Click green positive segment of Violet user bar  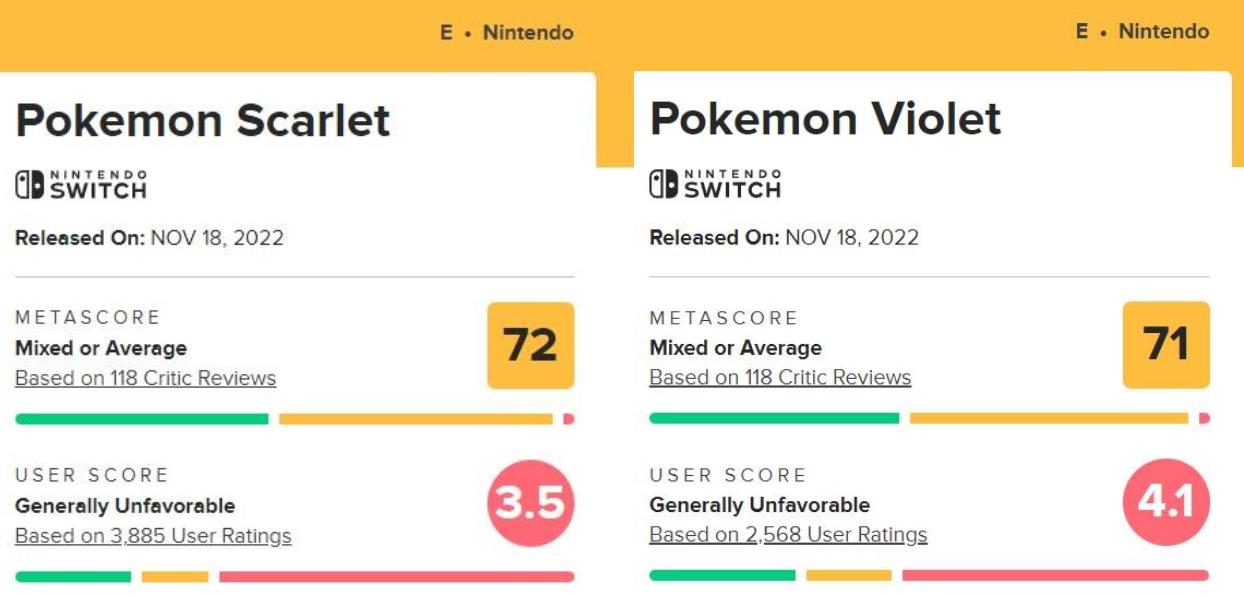pos(722,575)
